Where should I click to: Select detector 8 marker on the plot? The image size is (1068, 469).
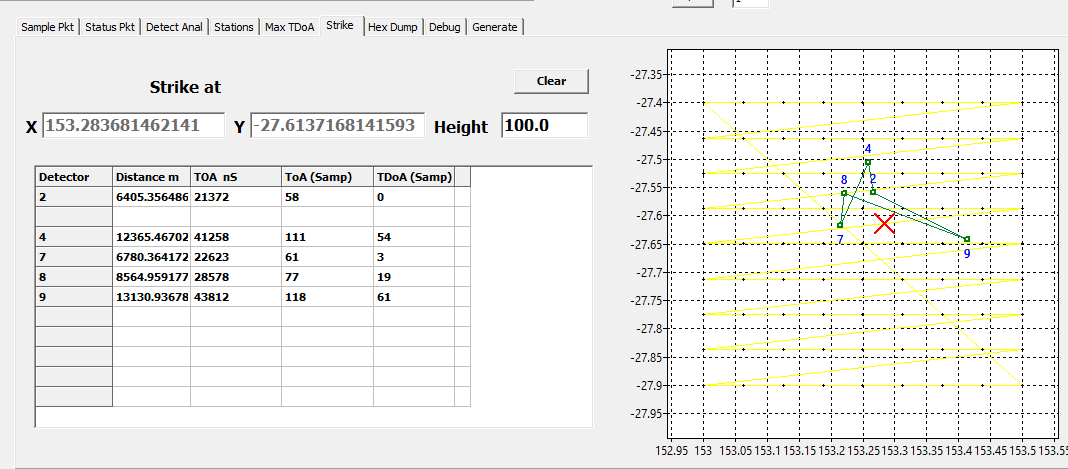click(845, 193)
